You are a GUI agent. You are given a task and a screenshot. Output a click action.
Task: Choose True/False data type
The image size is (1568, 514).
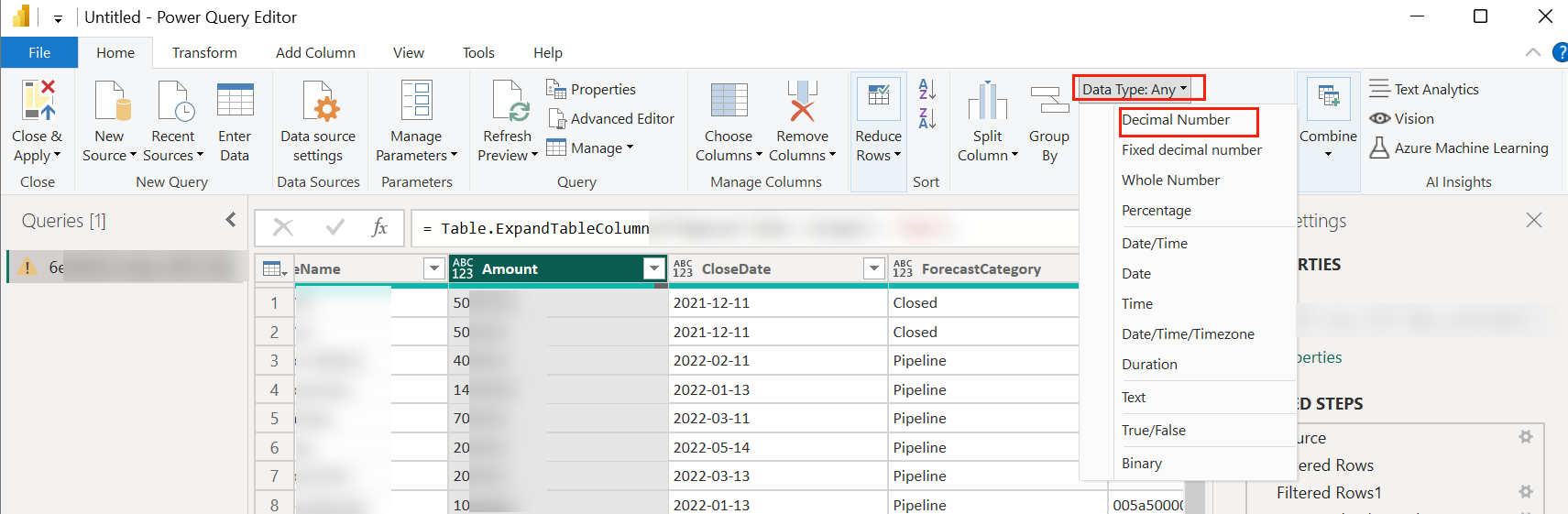pos(1189,430)
